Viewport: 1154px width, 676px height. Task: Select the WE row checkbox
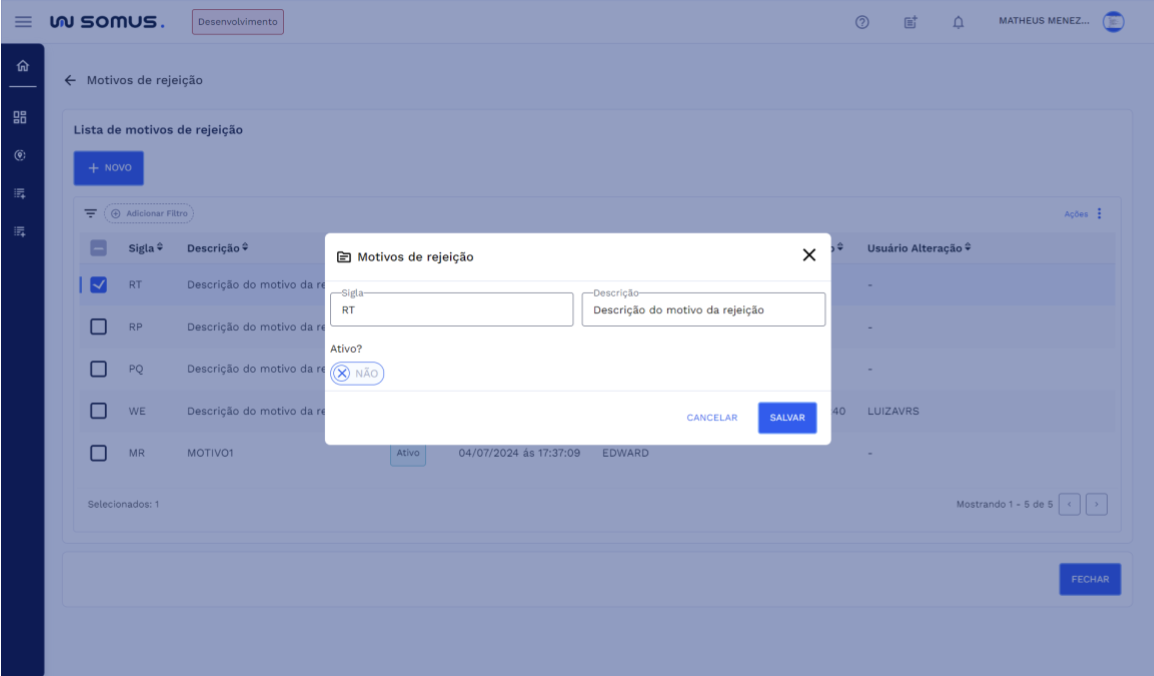[x=98, y=410]
